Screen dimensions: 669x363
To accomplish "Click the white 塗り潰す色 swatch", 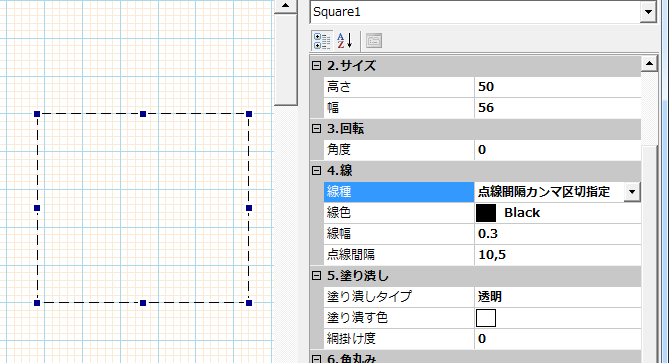I will tap(486, 318).
